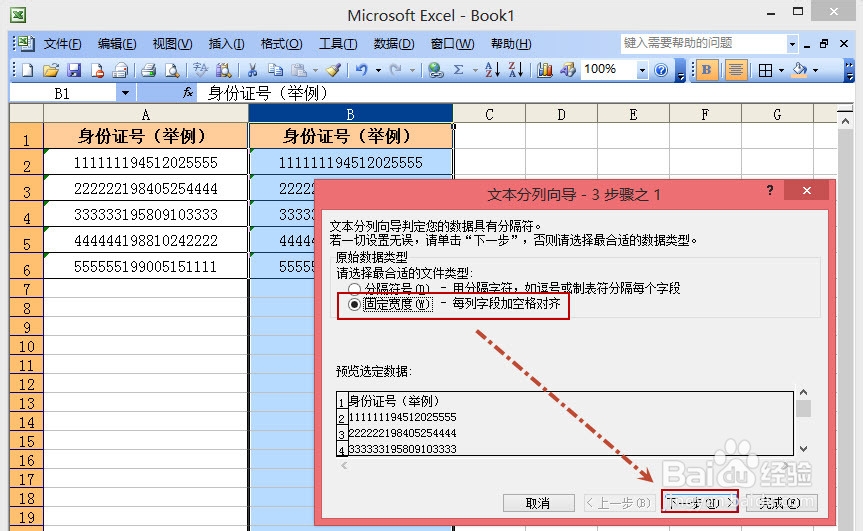
Task: Sort ascending A to Z
Action: click(x=492, y=70)
